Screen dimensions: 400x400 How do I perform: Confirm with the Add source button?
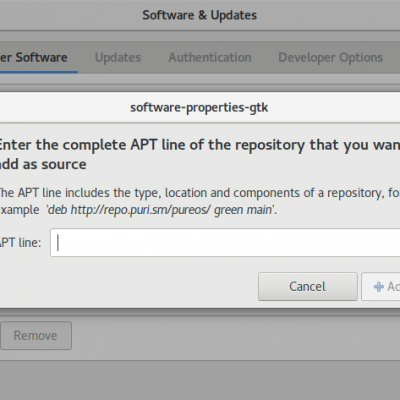(381, 287)
